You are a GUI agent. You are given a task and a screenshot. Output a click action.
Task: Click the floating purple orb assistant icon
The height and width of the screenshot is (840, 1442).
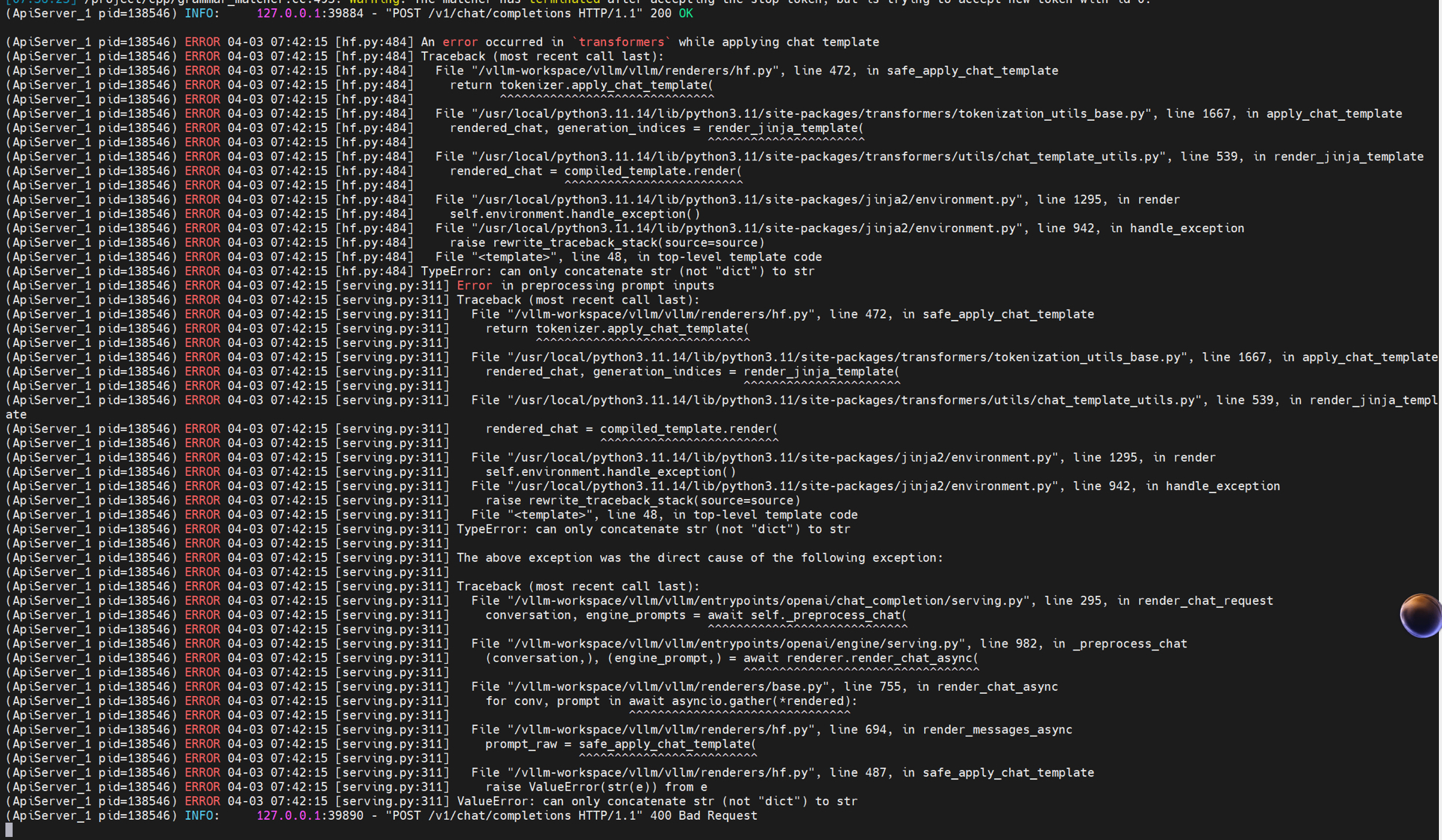(x=1420, y=615)
